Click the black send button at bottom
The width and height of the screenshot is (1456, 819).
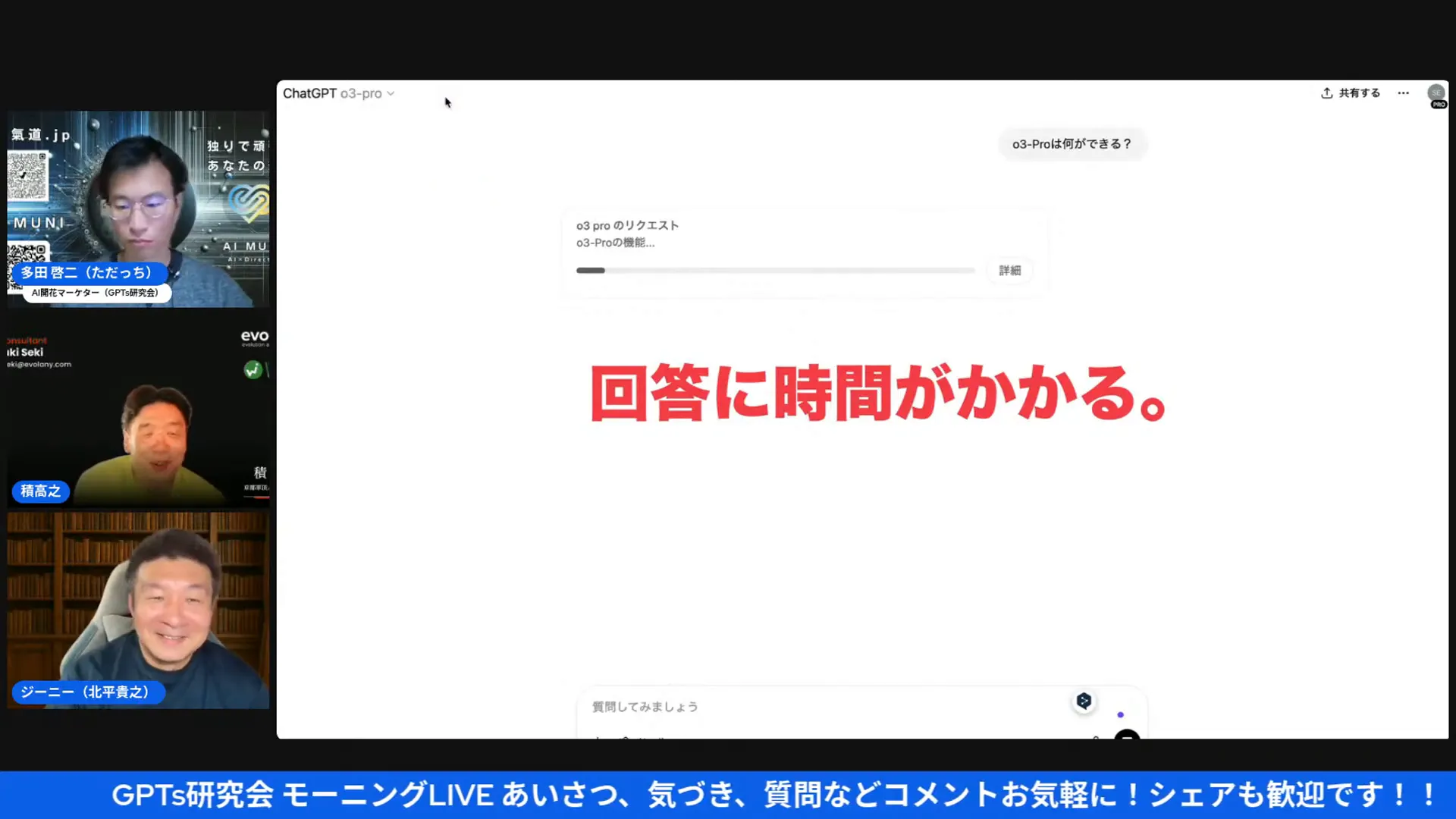tap(1127, 735)
